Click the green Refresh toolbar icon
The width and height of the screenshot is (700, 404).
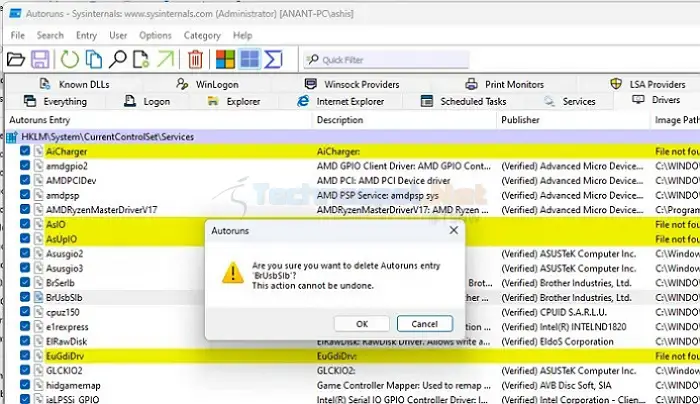pos(69,59)
